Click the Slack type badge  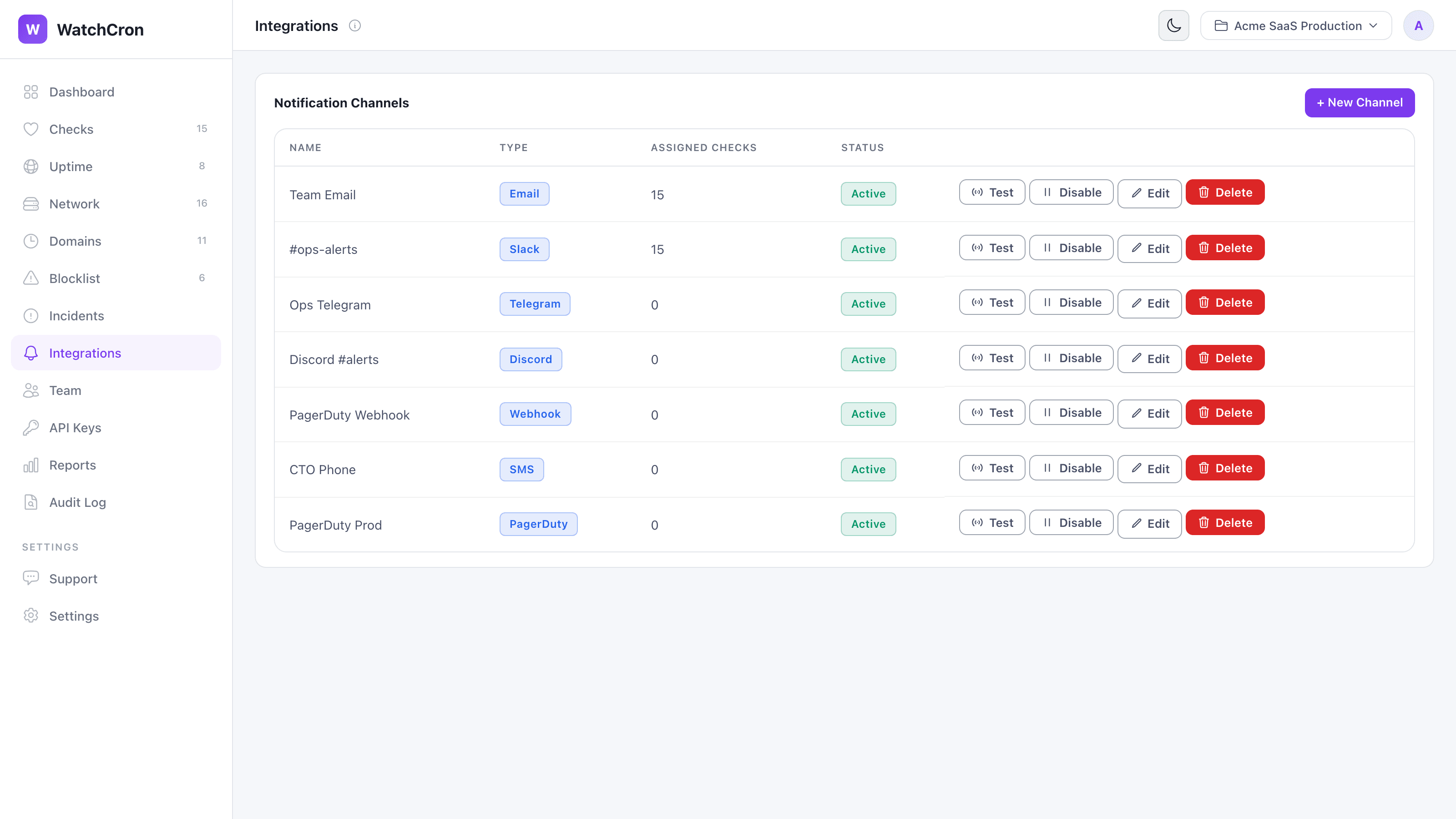coord(524,249)
